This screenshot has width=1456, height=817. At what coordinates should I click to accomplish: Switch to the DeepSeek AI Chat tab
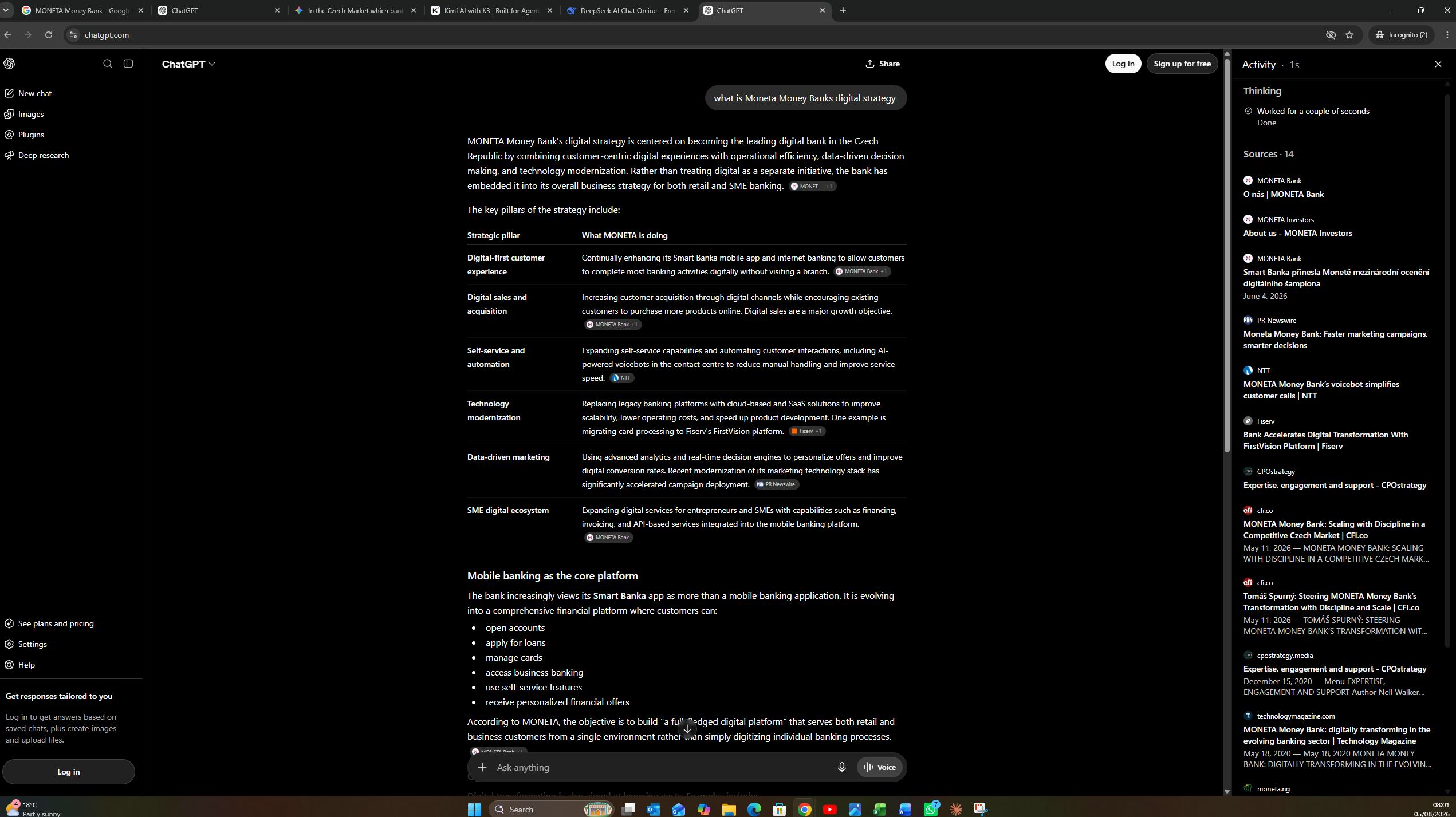(628, 10)
